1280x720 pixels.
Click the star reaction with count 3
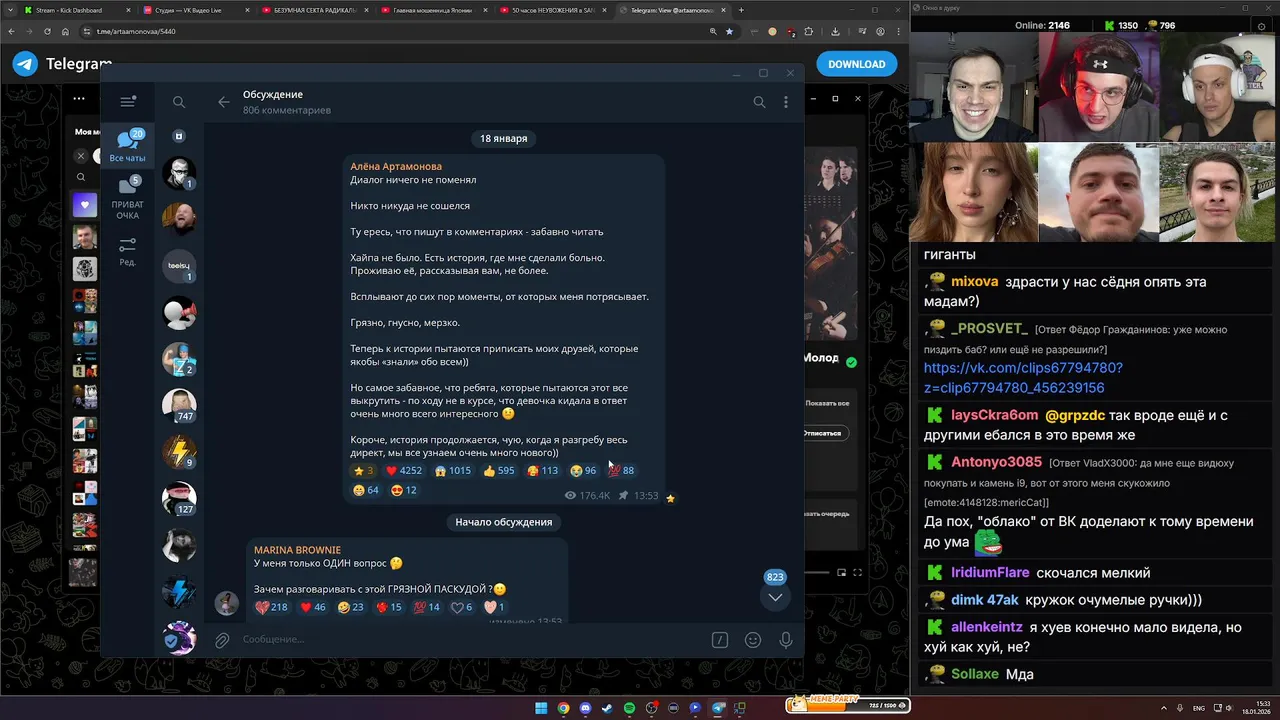363,470
